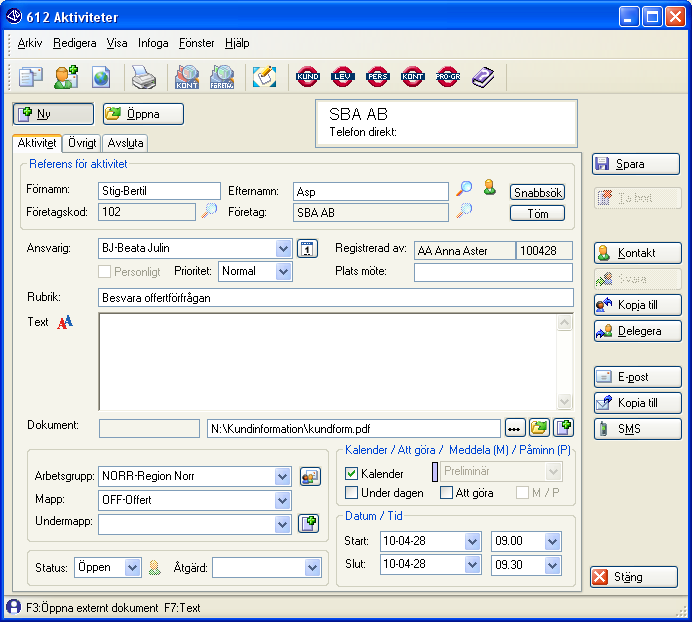Viewport: 692px width, 622px height.
Task: Click the Töm button
Action: click(538, 214)
